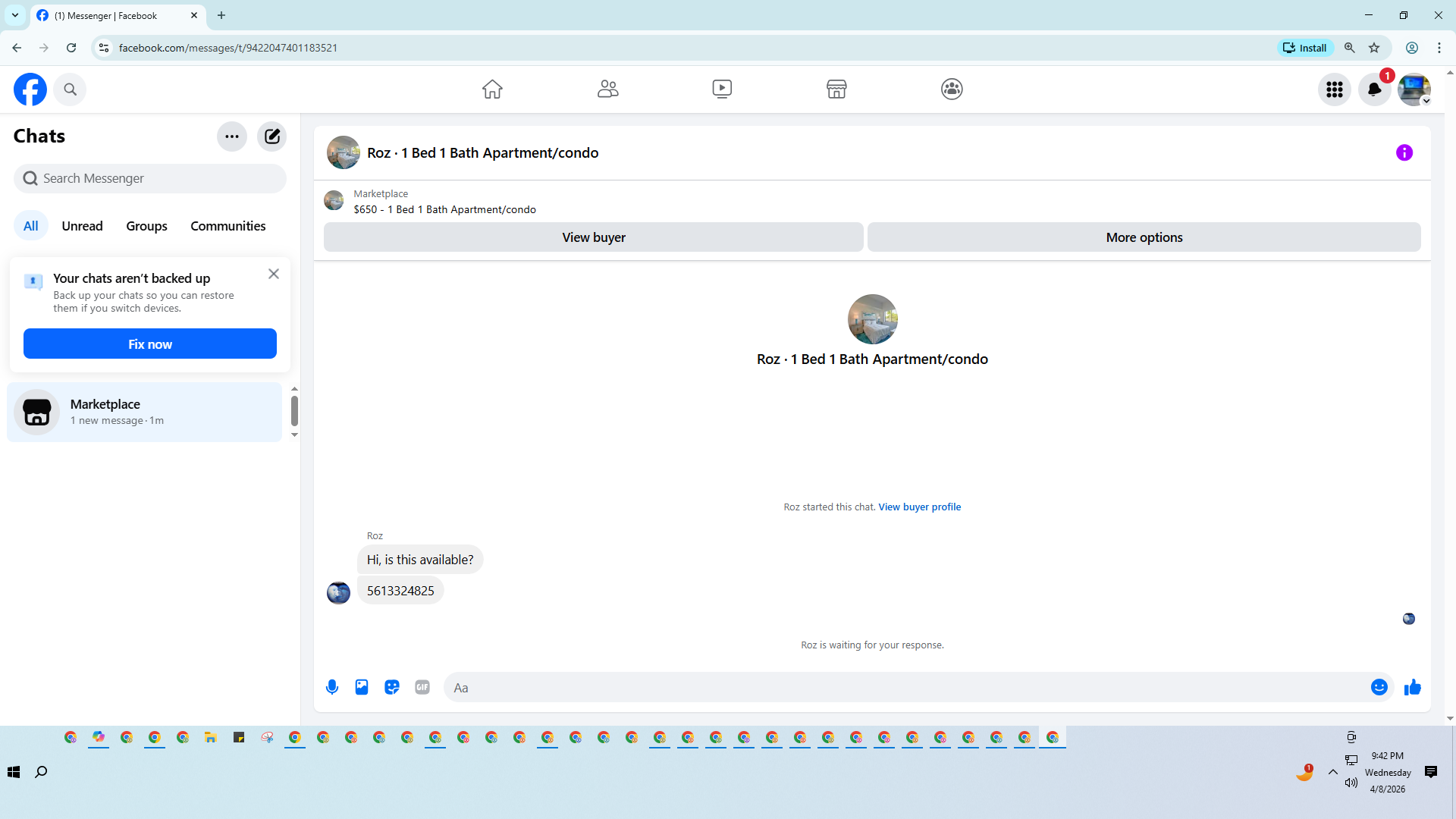Open Facebook apps grid menu
Viewport: 1456px width, 819px height.
pyautogui.click(x=1334, y=89)
